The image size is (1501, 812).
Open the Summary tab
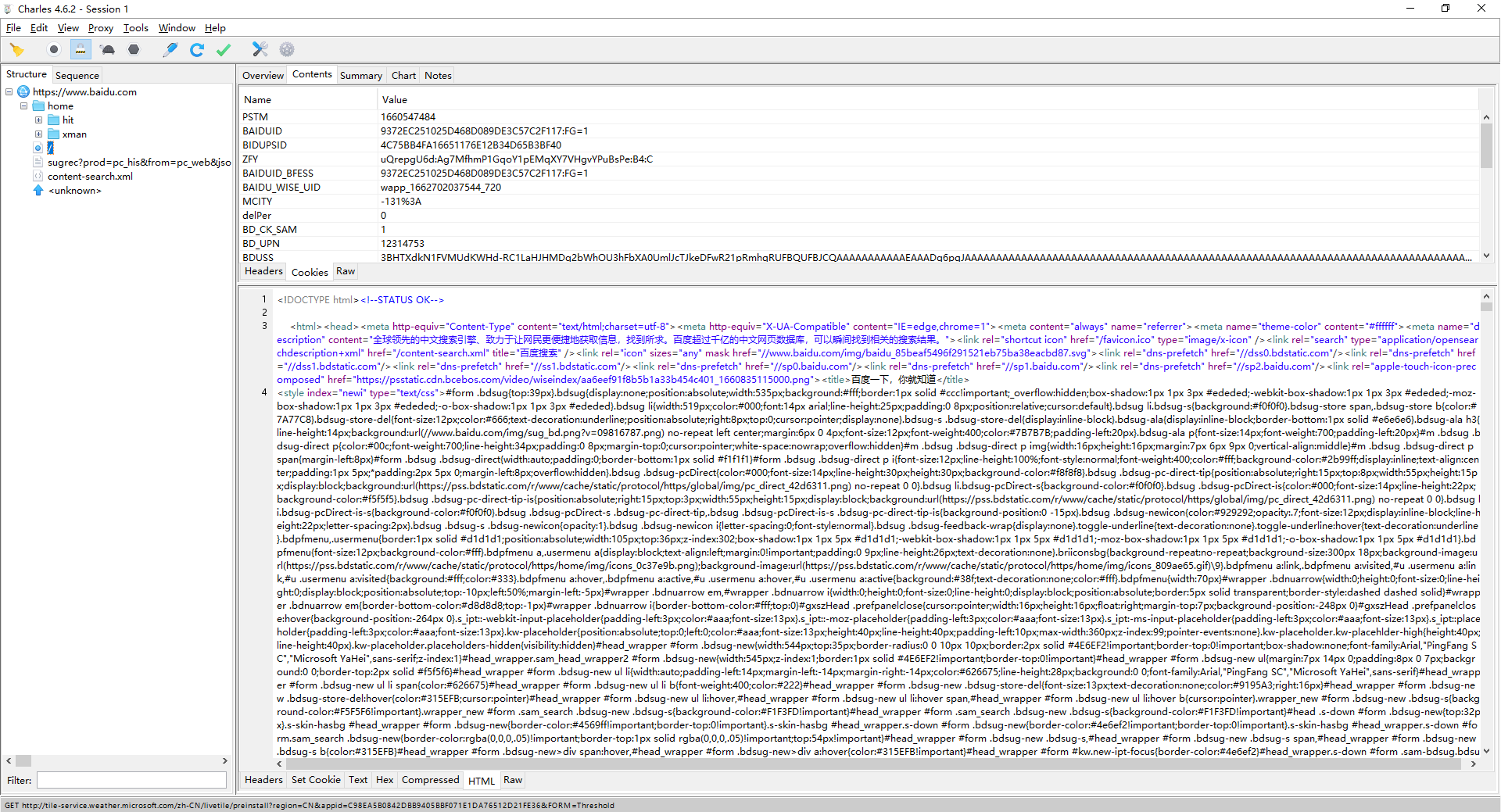point(361,76)
